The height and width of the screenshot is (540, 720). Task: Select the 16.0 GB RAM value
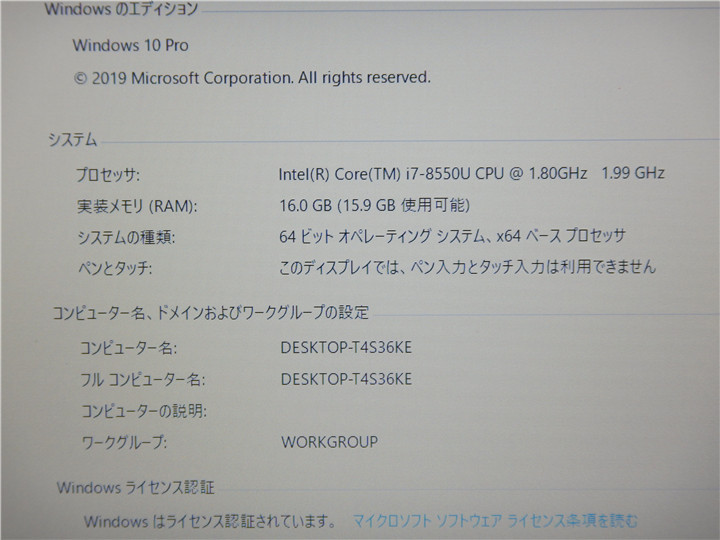pyautogui.click(x=375, y=205)
